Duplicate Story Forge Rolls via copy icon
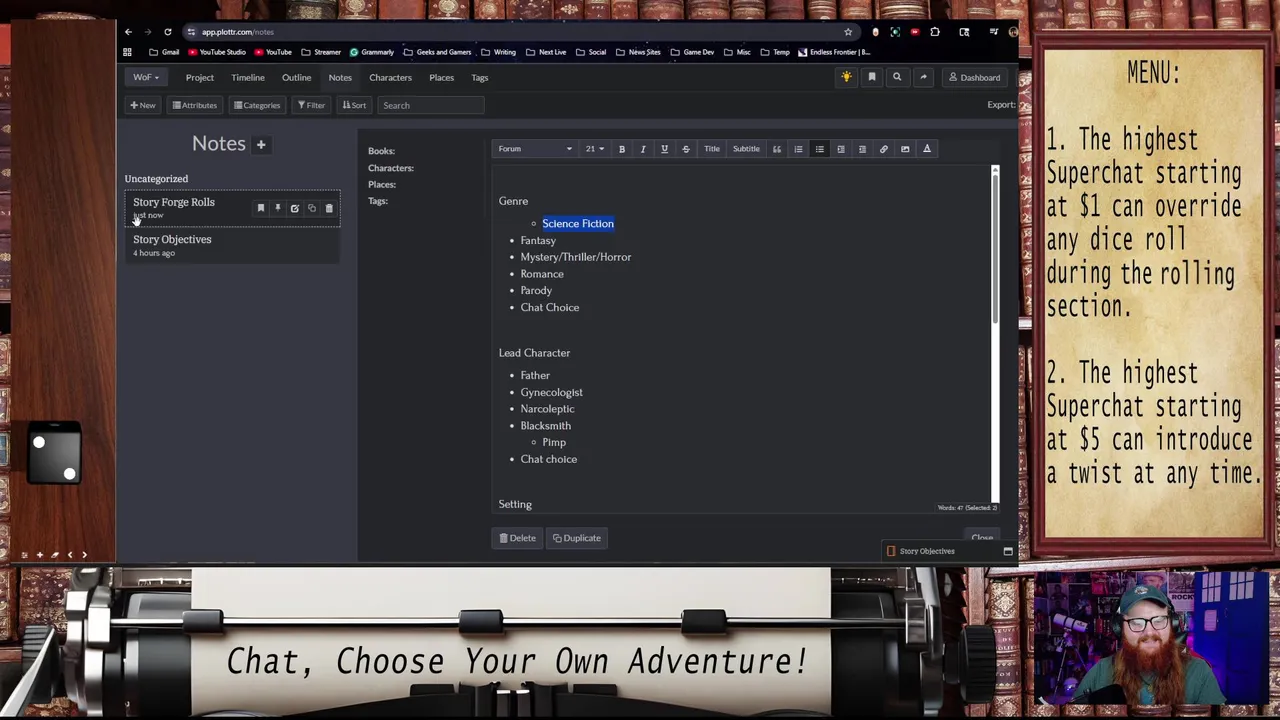 [x=311, y=208]
